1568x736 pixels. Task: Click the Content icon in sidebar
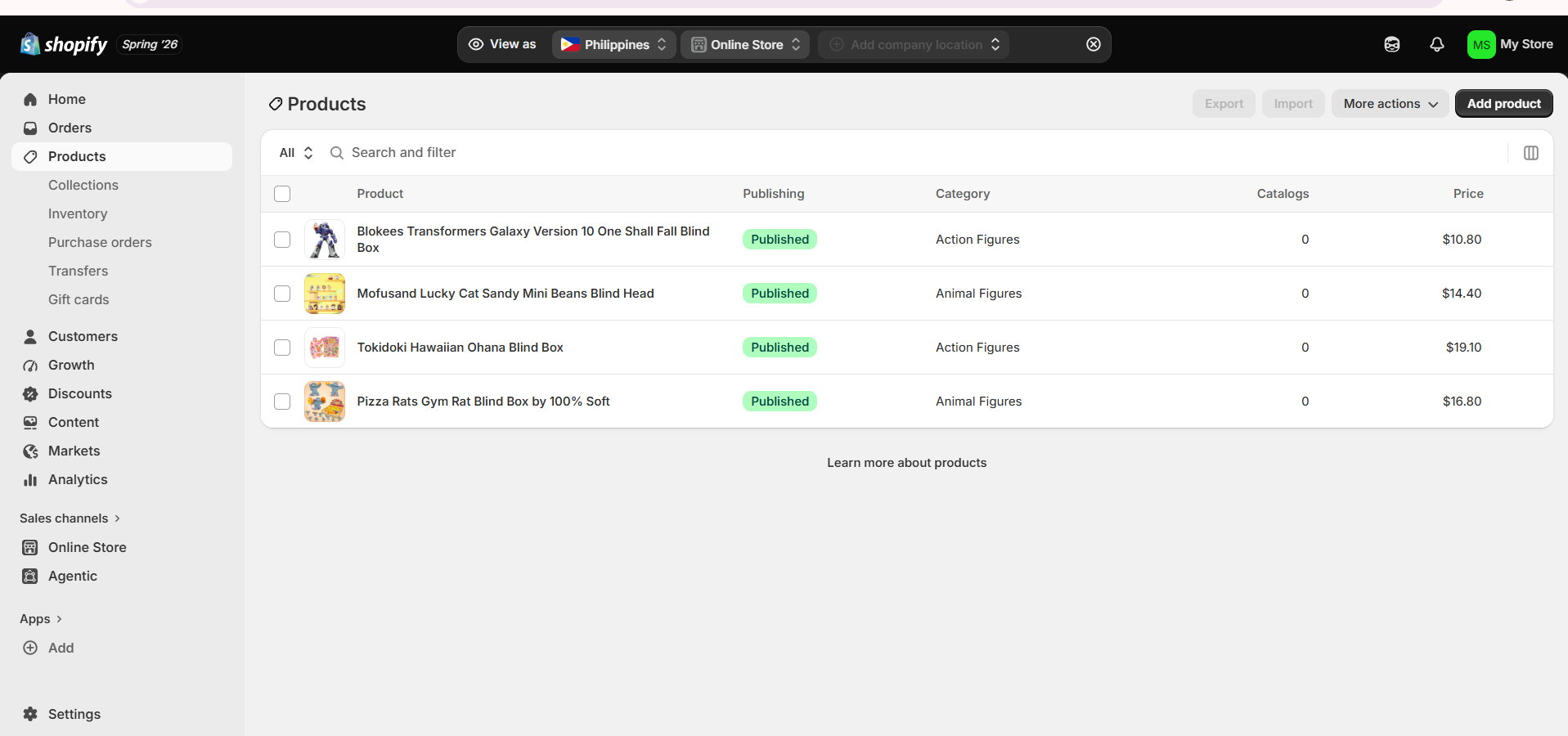pos(30,422)
